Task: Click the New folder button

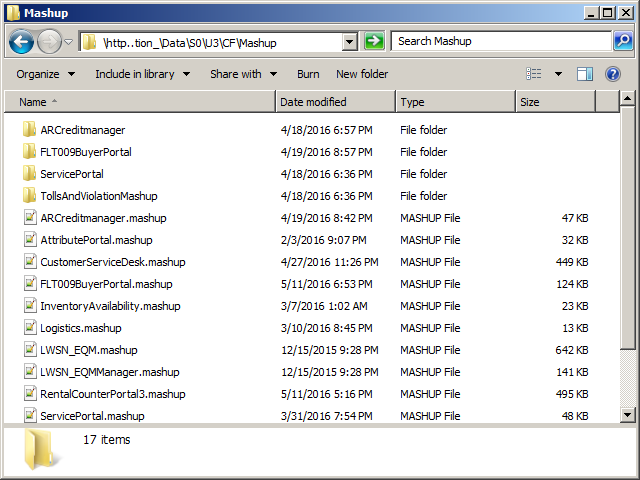Action: [x=362, y=74]
